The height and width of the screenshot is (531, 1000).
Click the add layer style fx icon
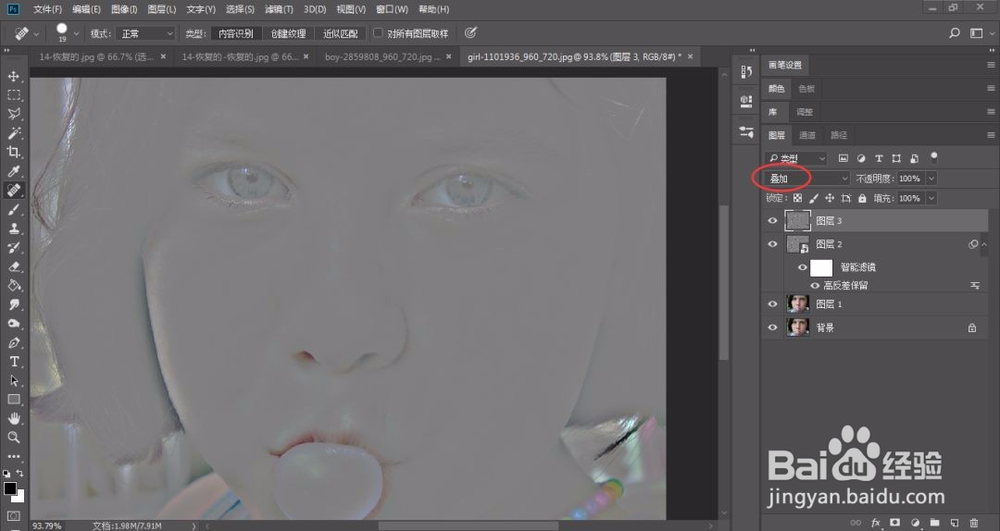pyautogui.click(x=876, y=523)
